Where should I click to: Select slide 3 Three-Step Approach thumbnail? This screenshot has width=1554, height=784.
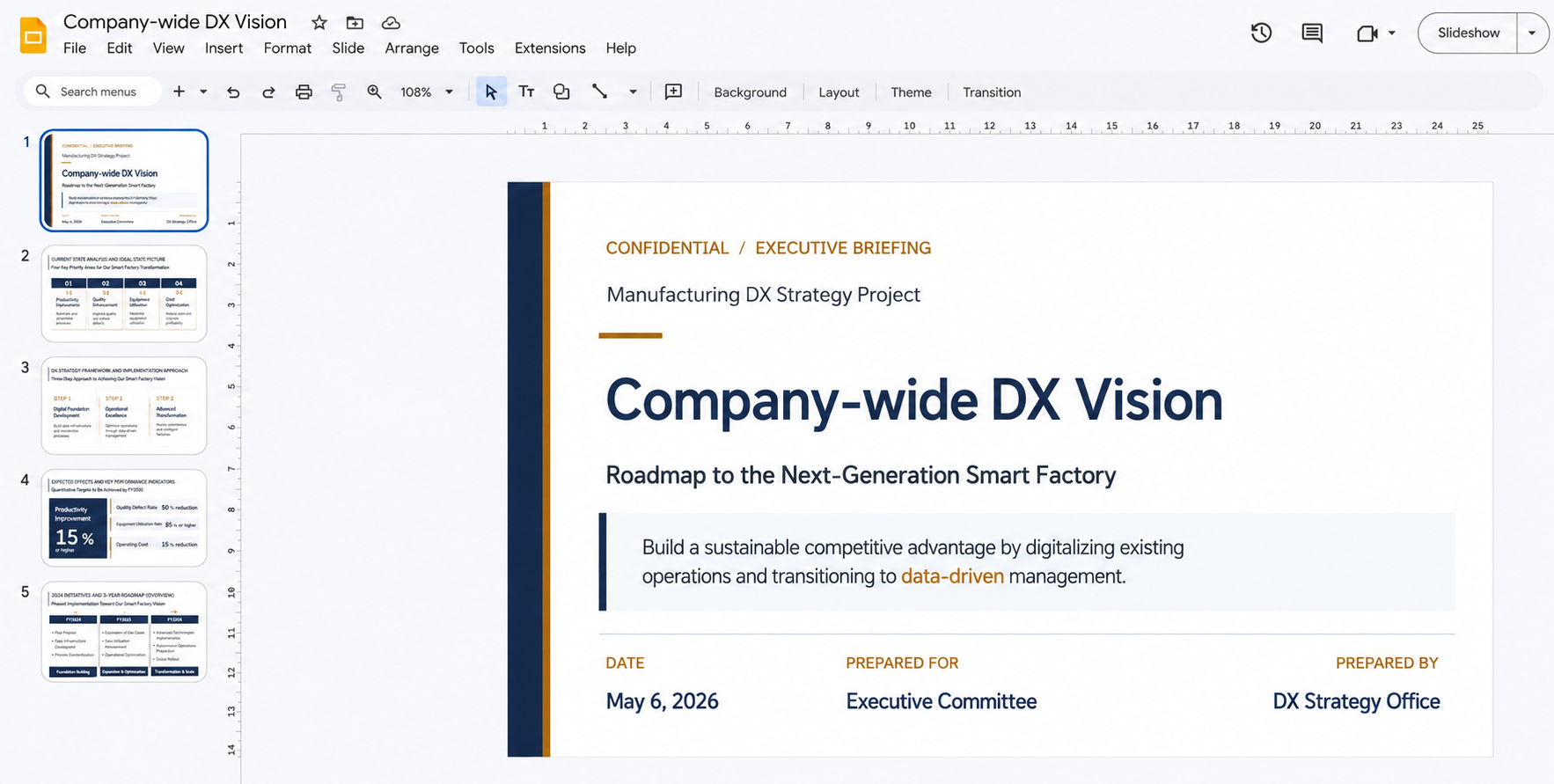(124, 406)
